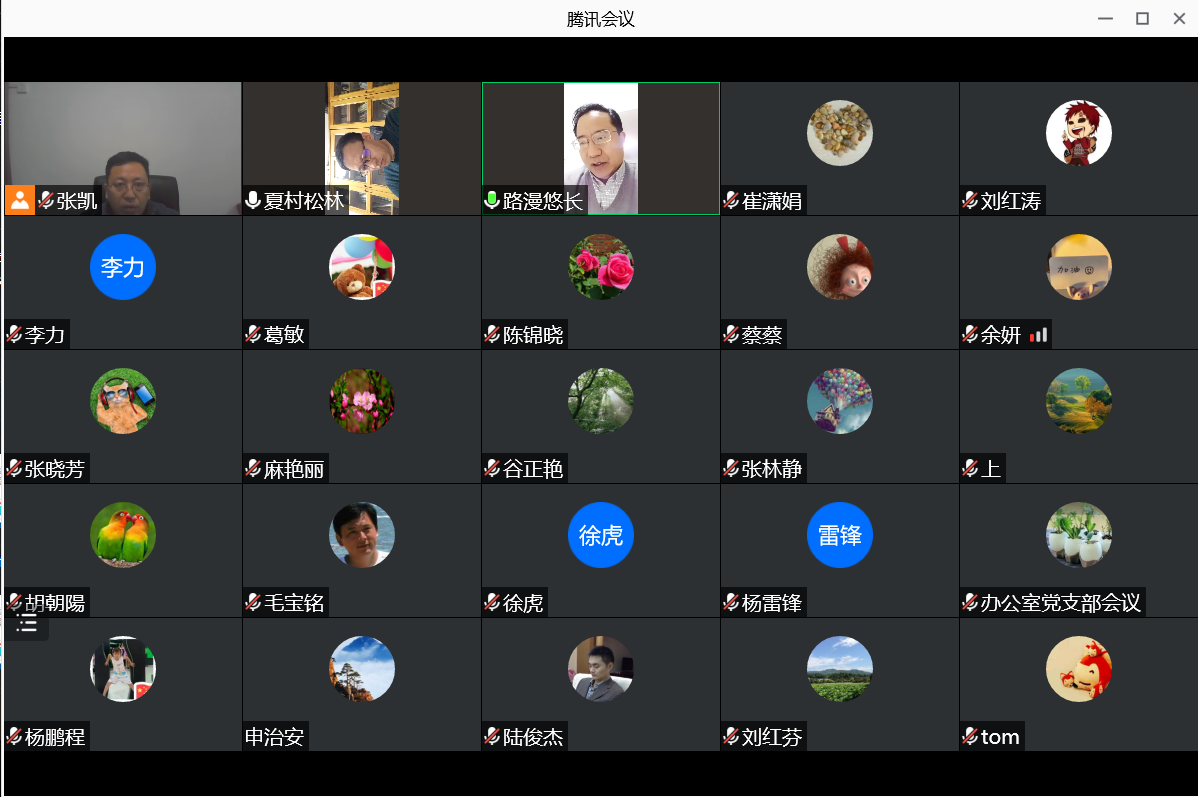1198x797 pixels.
Task: Select 陈锦晓's rose flower avatar
Action: coord(601,267)
